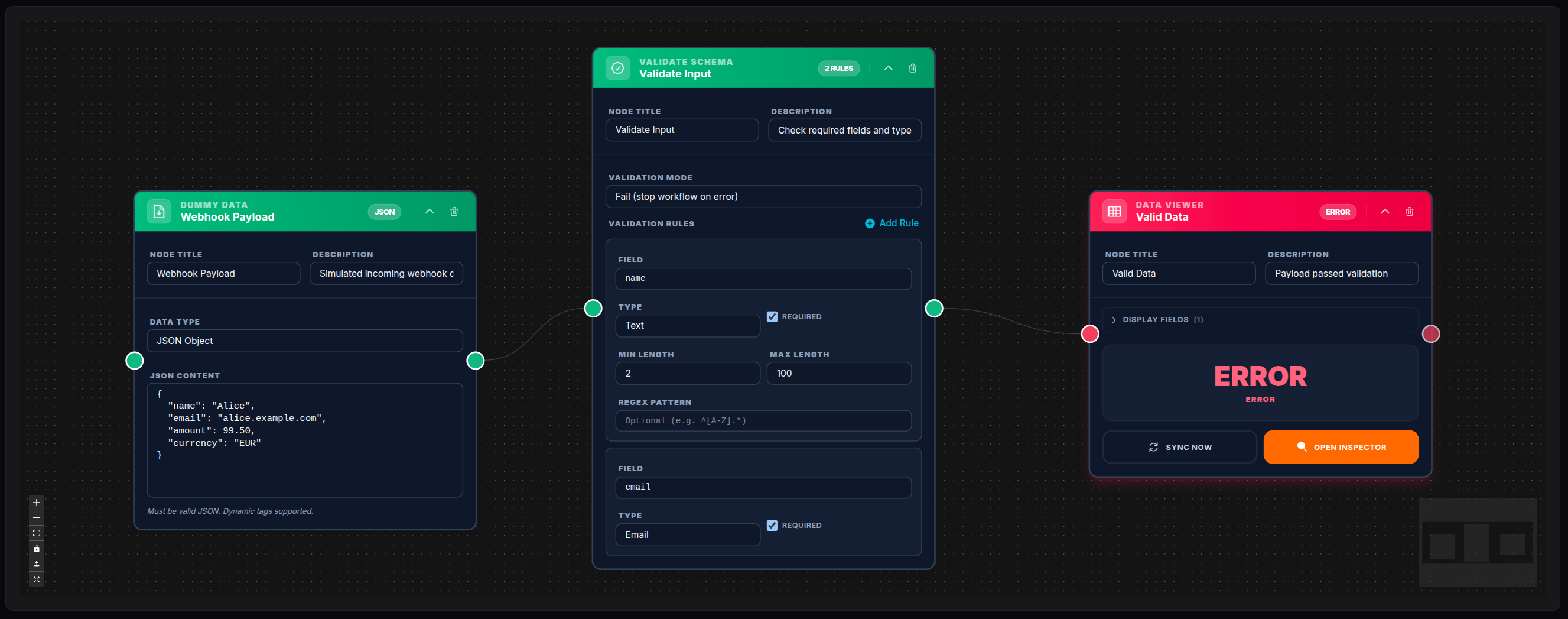Open the Validation Mode dropdown
The height and width of the screenshot is (619, 1568).
763,196
